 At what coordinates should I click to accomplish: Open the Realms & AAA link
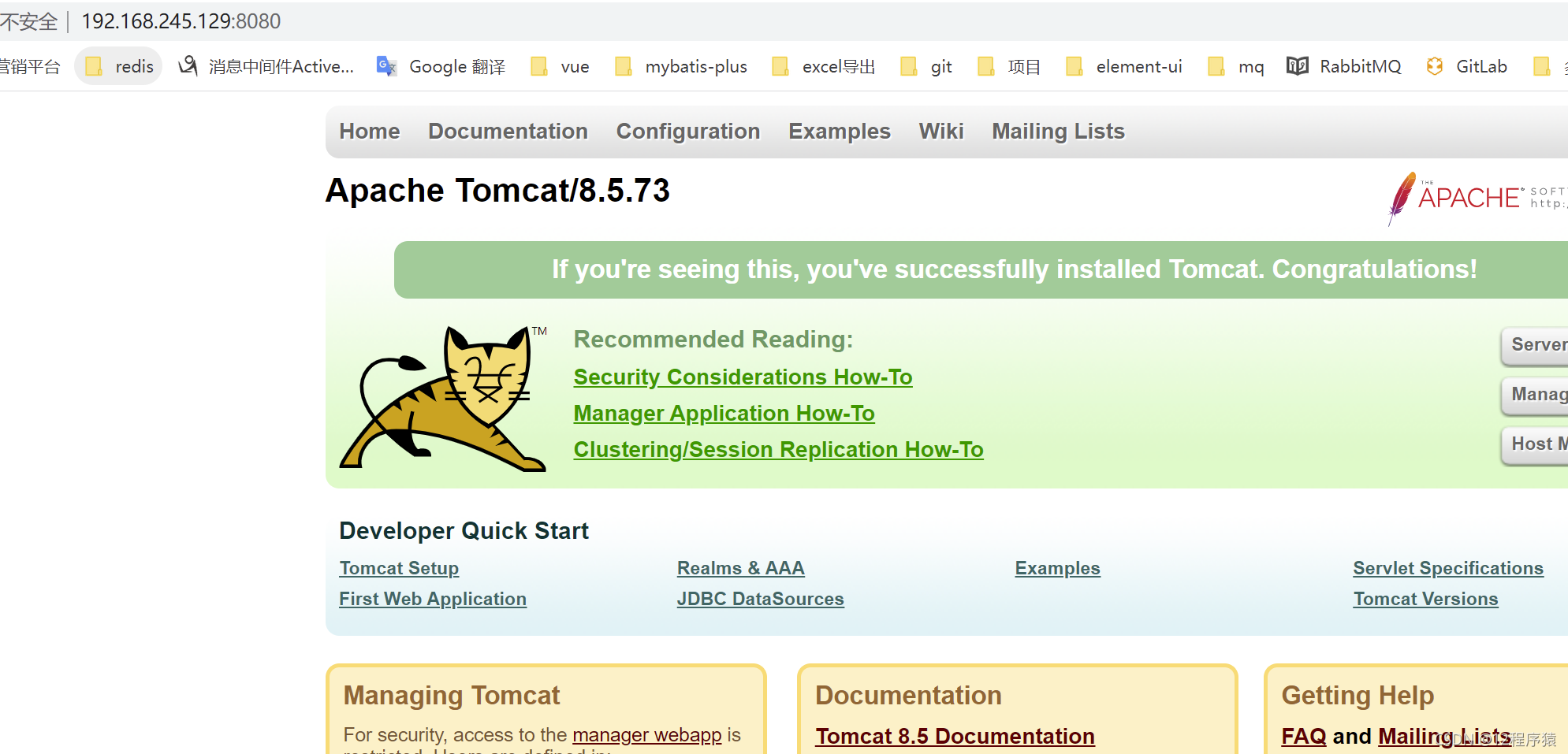[740, 568]
